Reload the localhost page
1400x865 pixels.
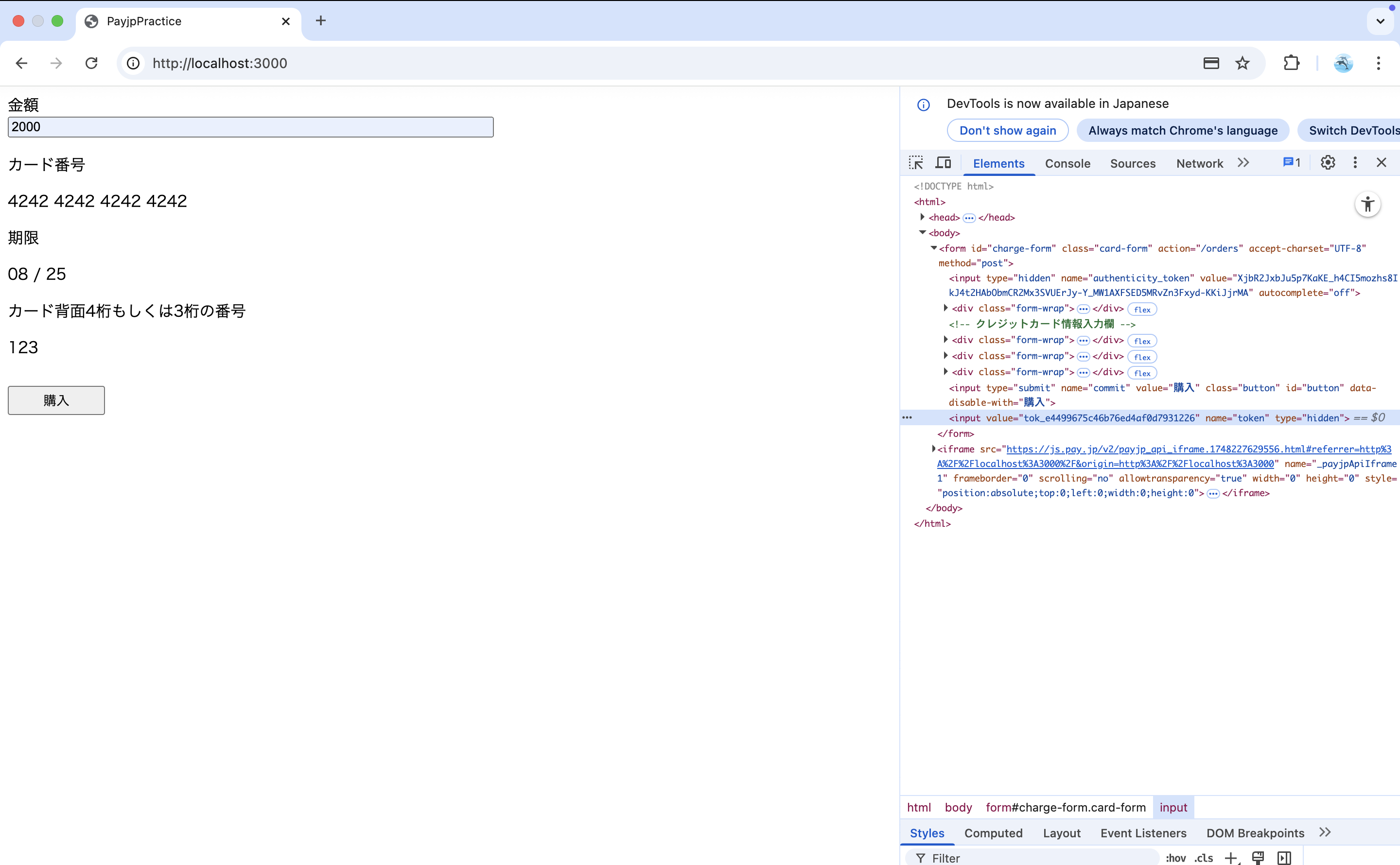(x=91, y=64)
